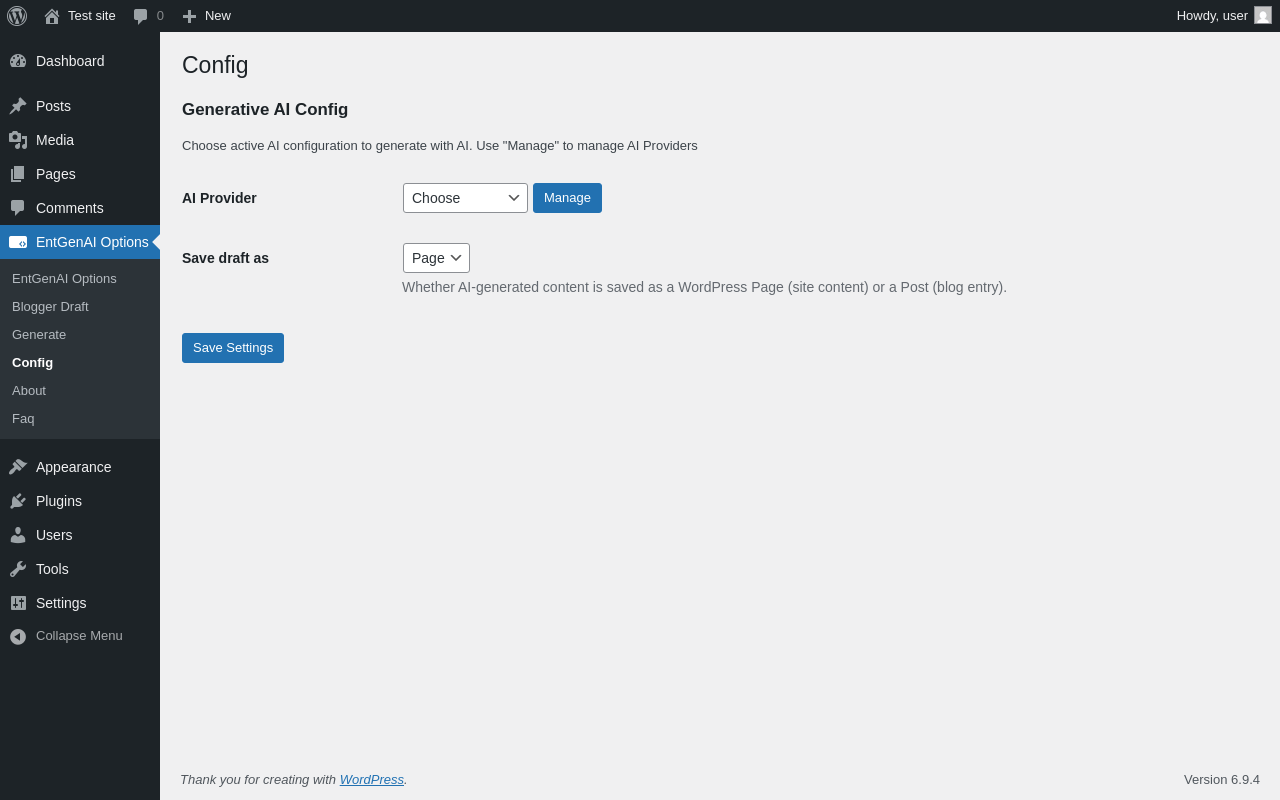Open the Media menu item

pos(55,140)
